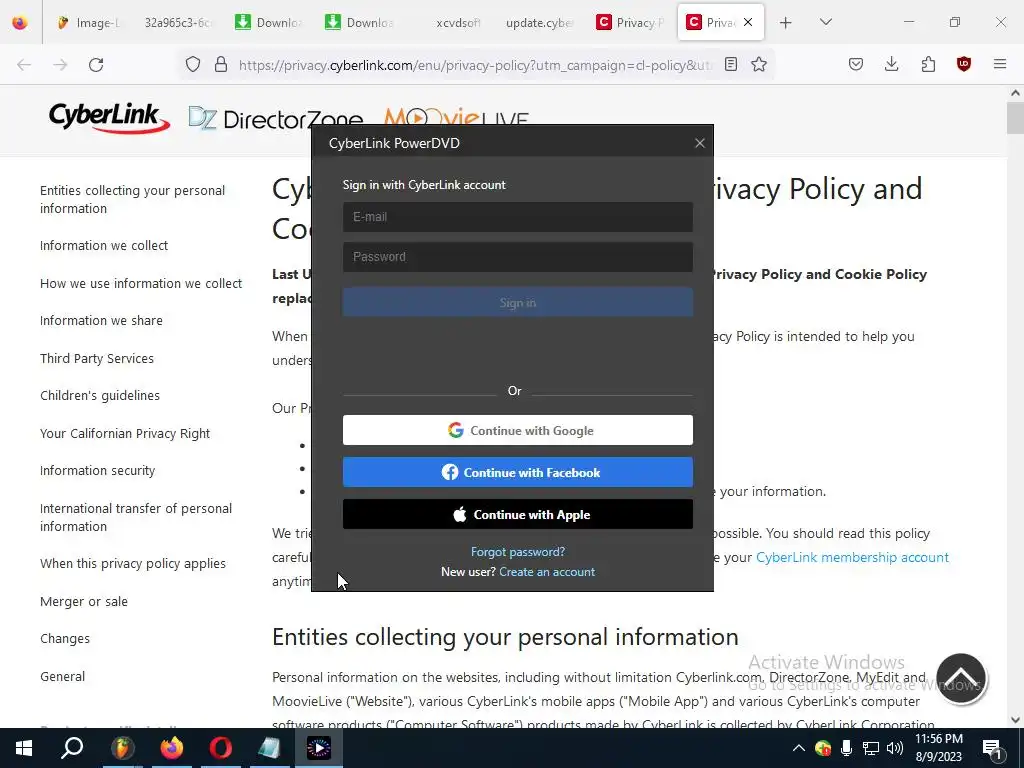Image resolution: width=1024 pixels, height=768 pixels.
Task: Choose Continue with Facebook
Action: tap(517, 472)
